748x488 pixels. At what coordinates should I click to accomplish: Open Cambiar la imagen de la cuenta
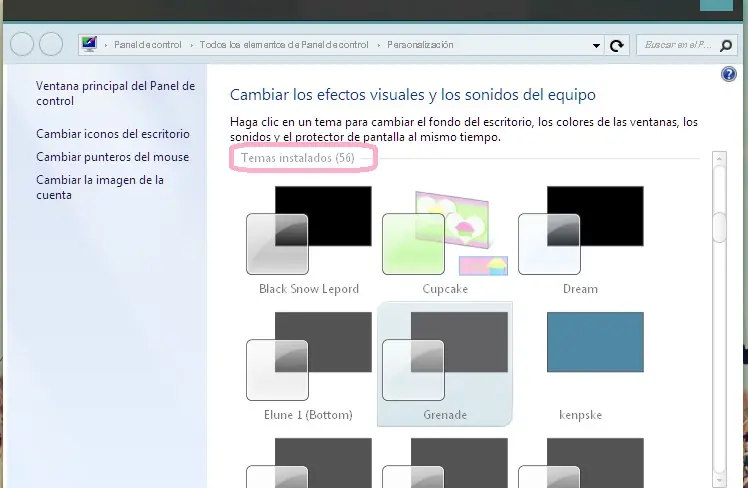coord(100,187)
